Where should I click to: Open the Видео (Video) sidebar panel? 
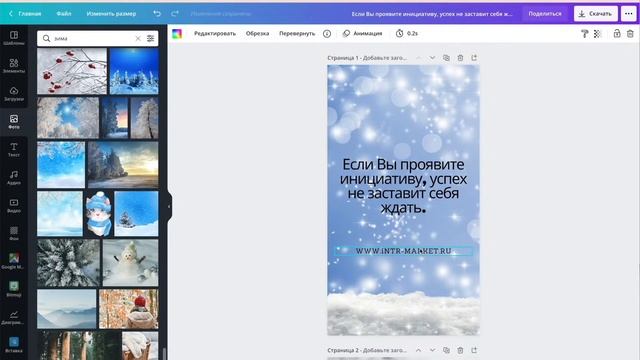(x=13, y=205)
